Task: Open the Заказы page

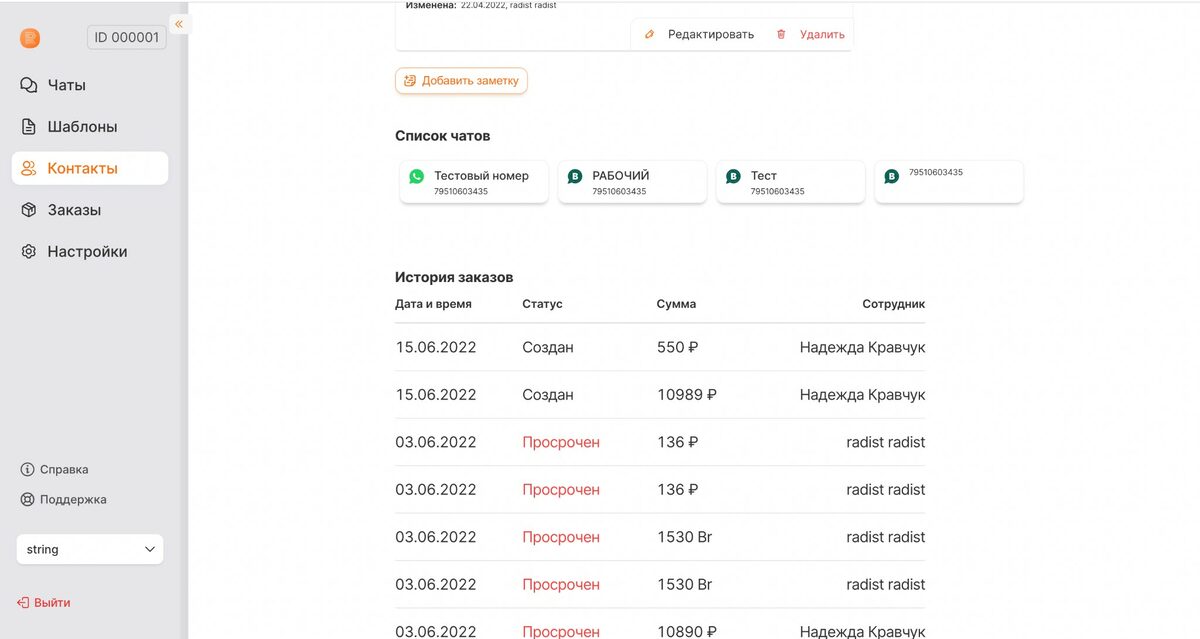Action: point(74,210)
